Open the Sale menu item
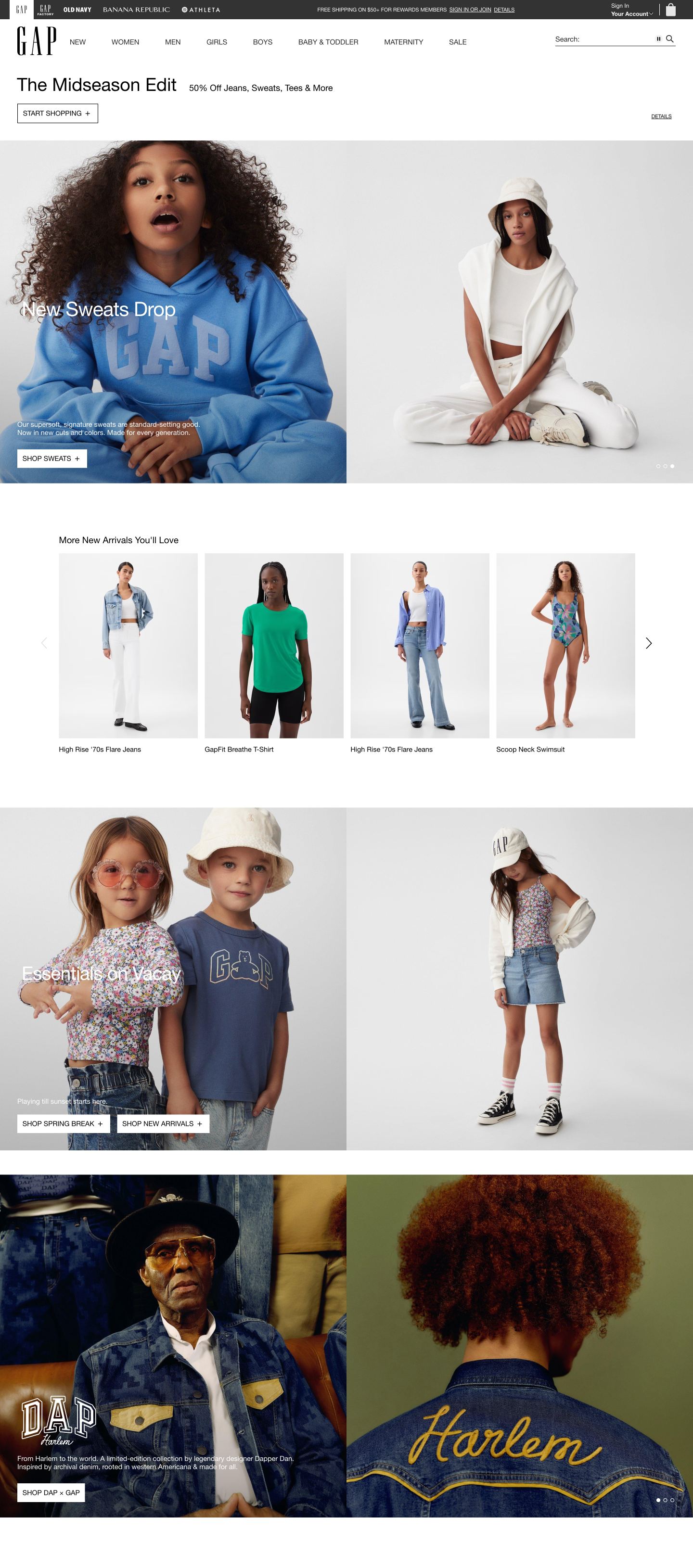 point(458,42)
